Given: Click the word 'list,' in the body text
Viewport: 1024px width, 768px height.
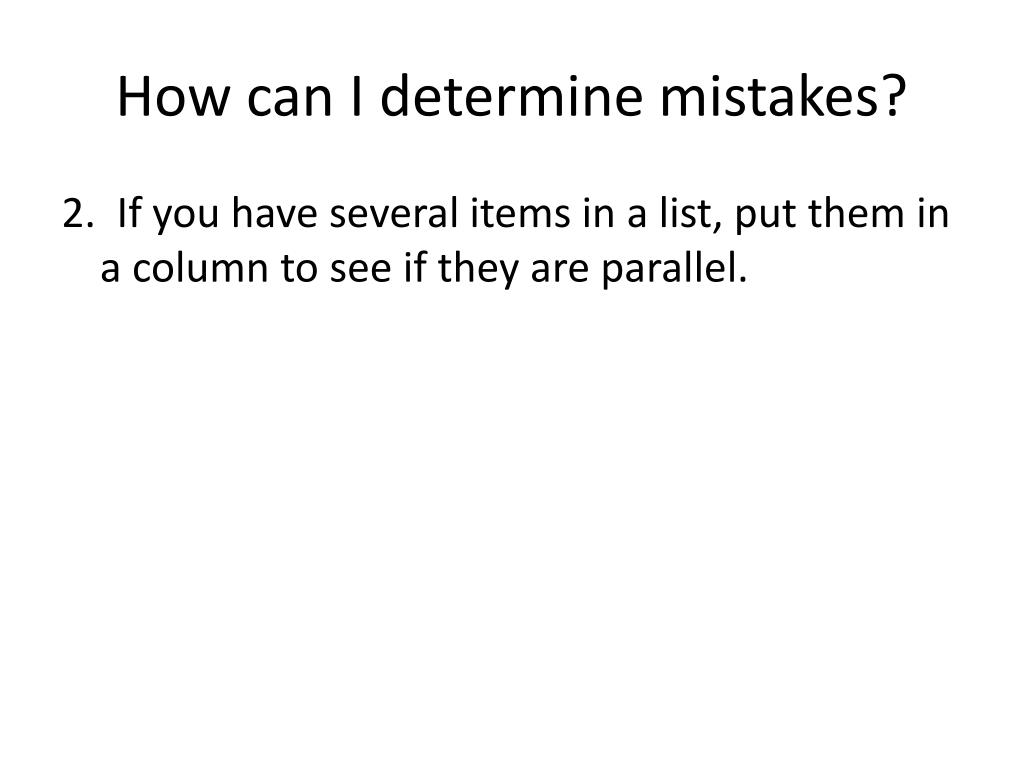Looking at the screenshot, I should pyautogui.click(x=690, y=214).
